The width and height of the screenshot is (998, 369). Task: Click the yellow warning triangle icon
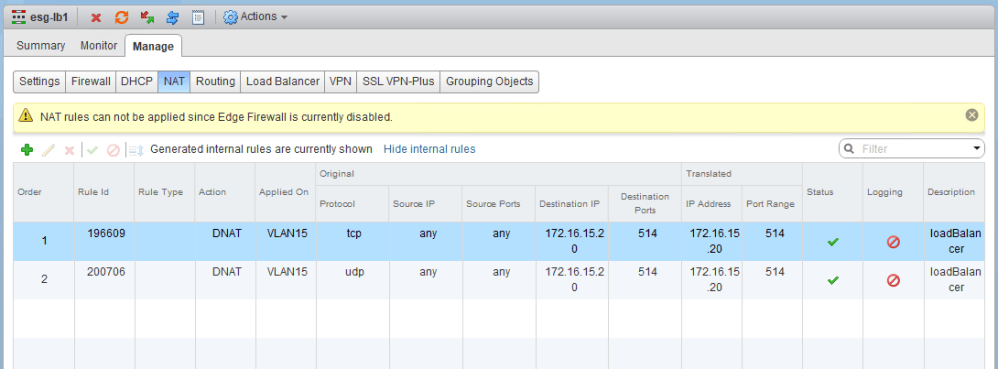(25, 116)
